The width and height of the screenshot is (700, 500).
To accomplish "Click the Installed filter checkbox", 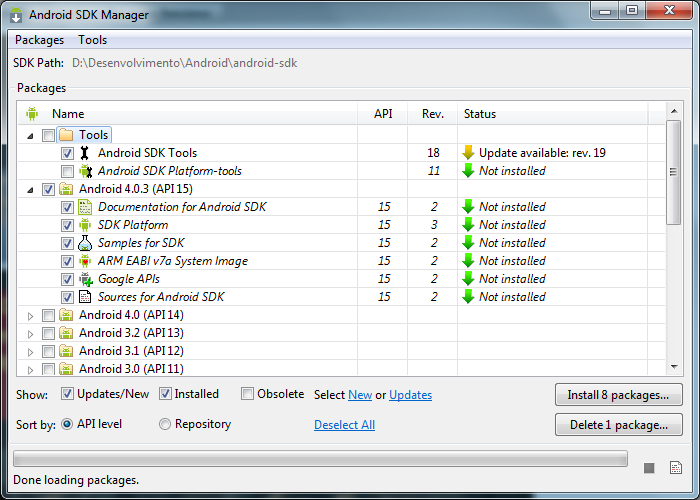I will [x=165, y=394].
